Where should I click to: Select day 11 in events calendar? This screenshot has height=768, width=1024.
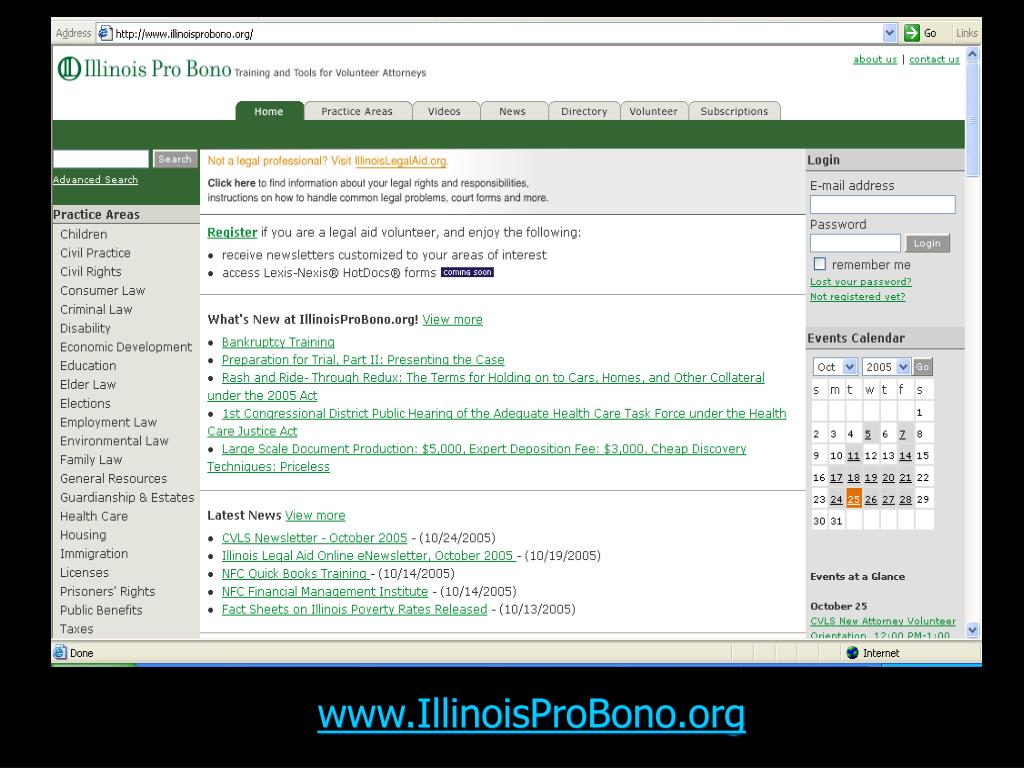click(854, 456)
